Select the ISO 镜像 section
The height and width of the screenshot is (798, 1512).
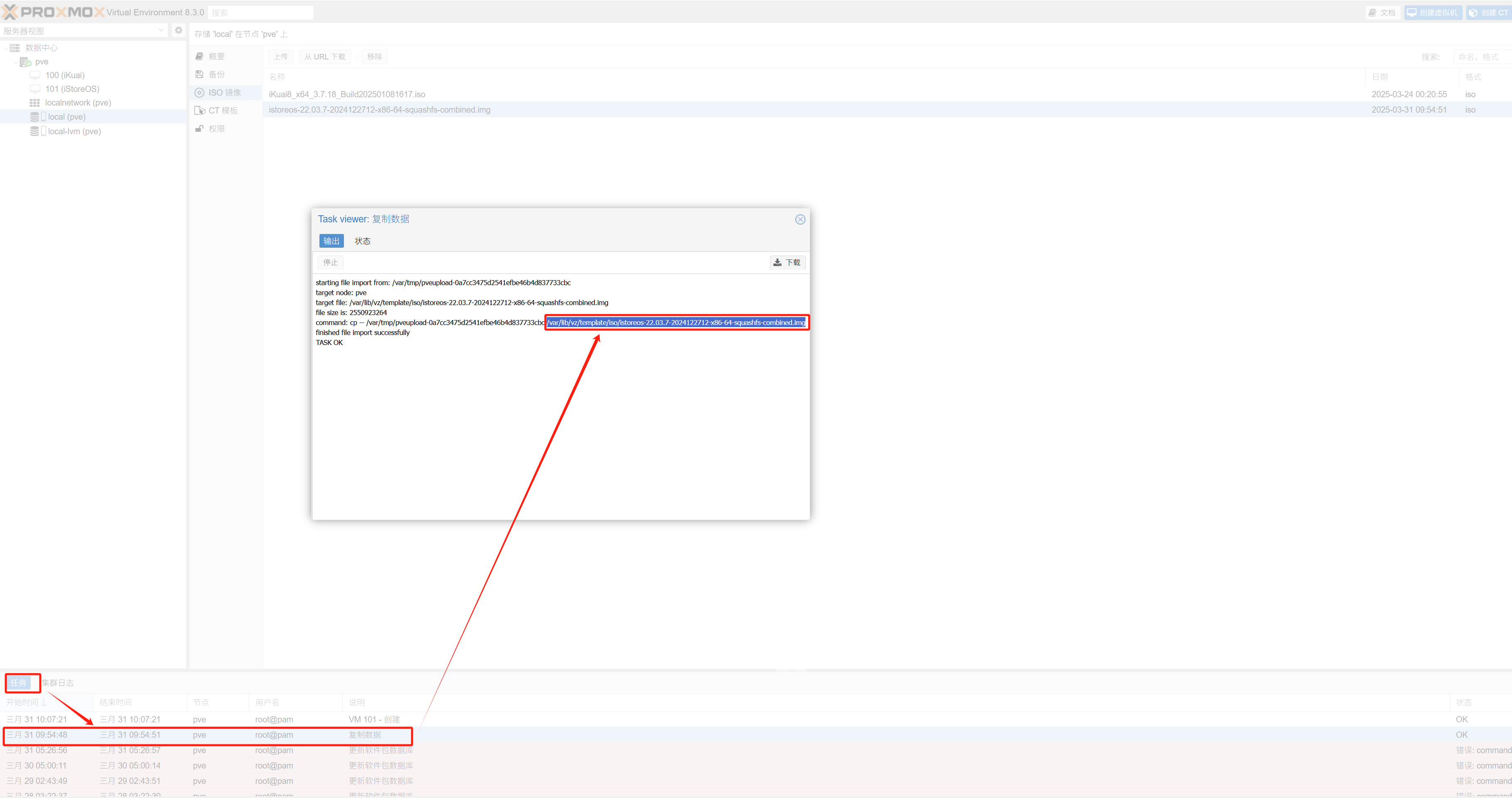click(223, 93)
